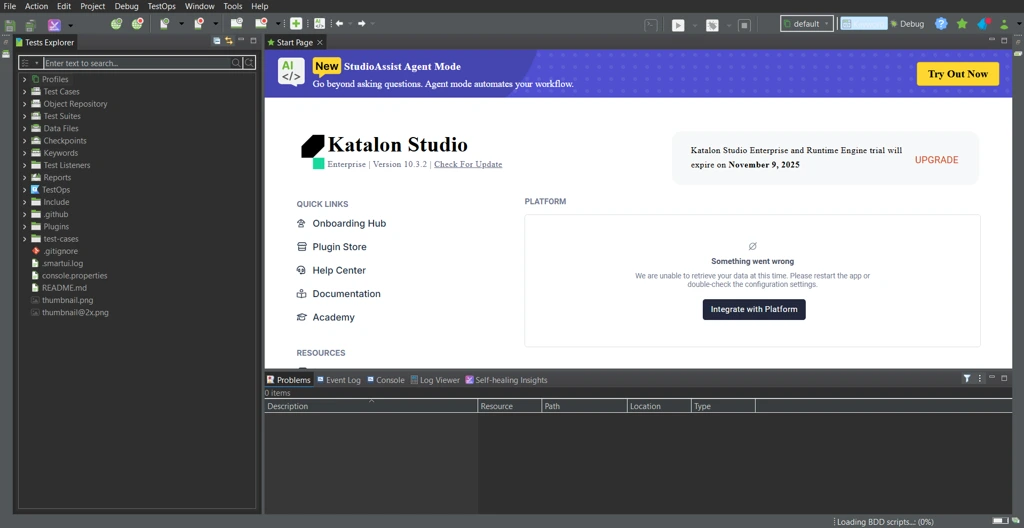Screen dimensions: 1024x528
Task: Close the Start Page tab
Action: point(320,42)
